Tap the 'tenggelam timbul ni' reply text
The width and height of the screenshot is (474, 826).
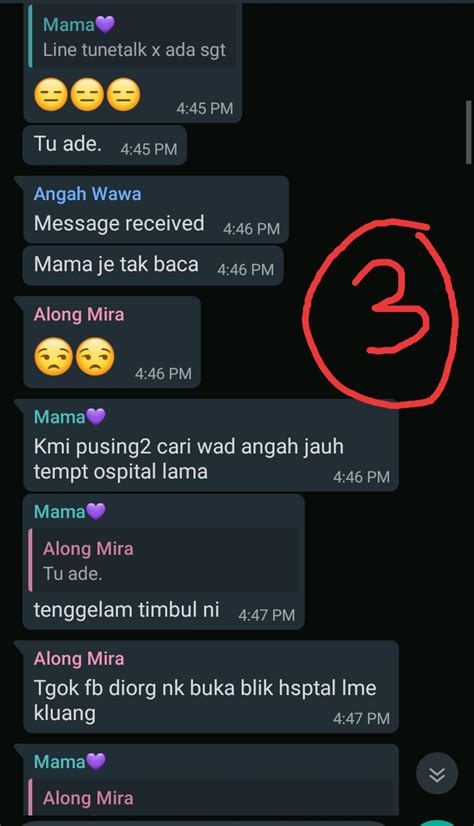coord(126,610)
